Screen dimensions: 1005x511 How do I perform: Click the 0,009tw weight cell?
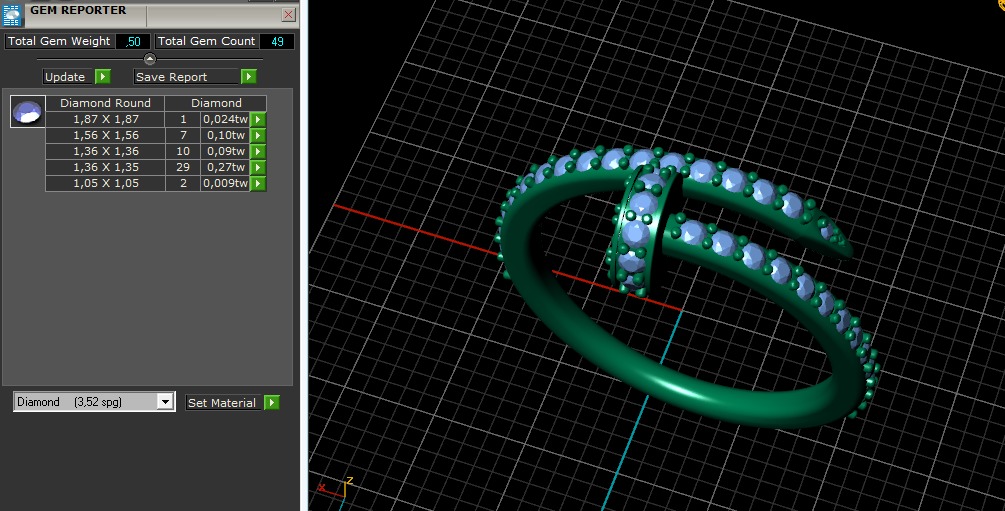225,183
